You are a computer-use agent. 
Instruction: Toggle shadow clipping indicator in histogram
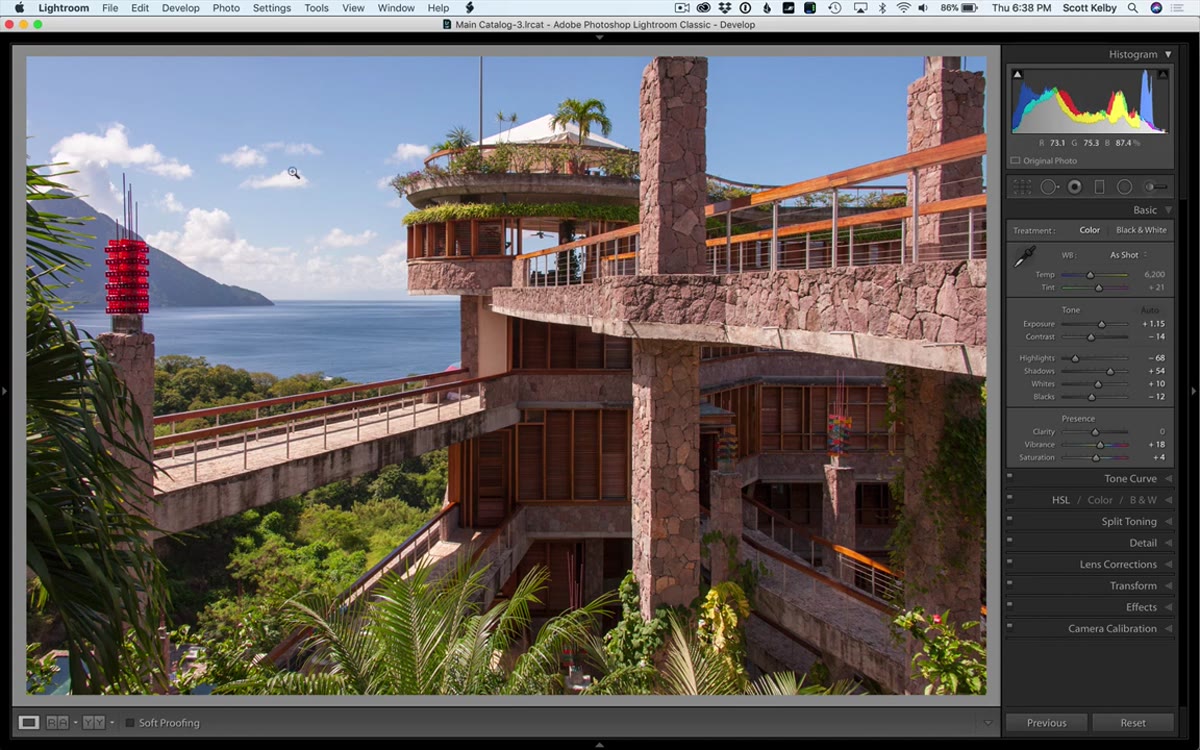(1017, 75)
